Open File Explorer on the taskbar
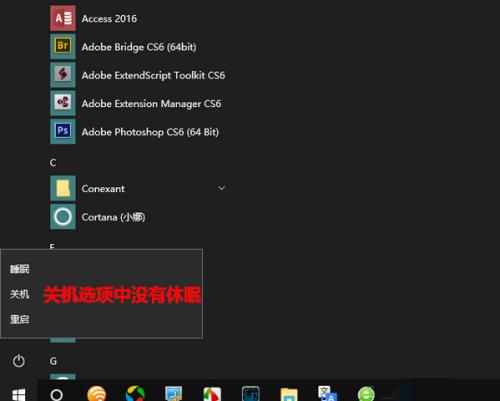This screenshot has height=401, width=500. (289, 395)
